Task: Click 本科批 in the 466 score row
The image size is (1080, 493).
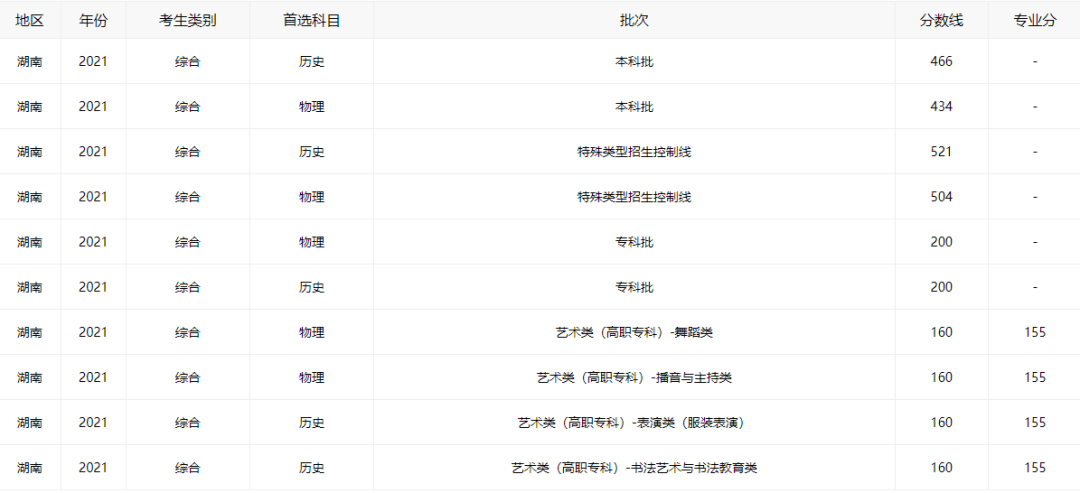Action: (x=634, y=61)
